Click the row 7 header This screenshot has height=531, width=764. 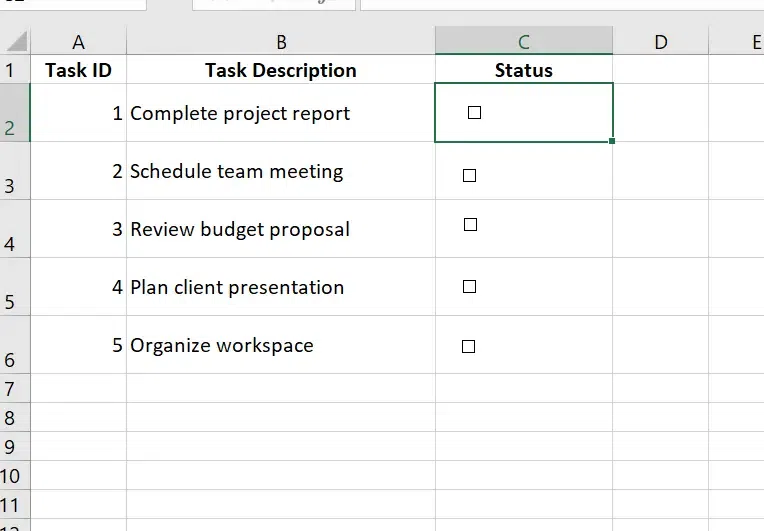tap(12, 388)
